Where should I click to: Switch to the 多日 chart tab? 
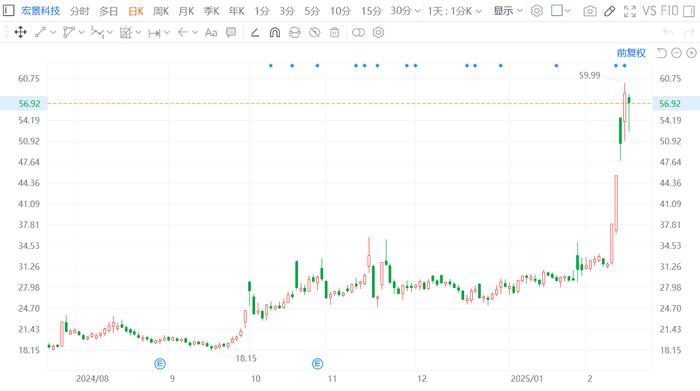(108, 11)
